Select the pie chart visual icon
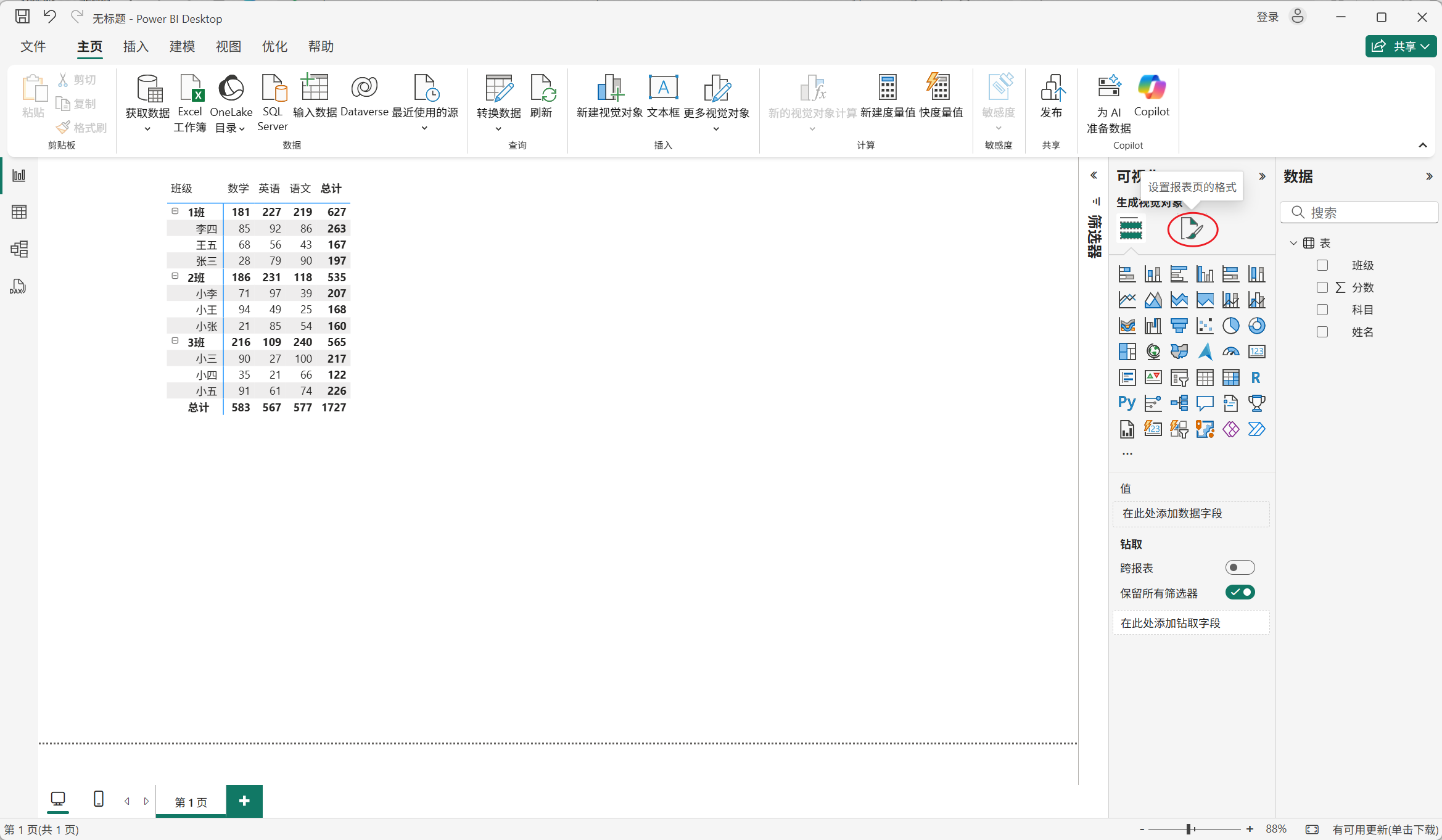This screenshot has height=840, width=1442. (x=1230, y=326)
